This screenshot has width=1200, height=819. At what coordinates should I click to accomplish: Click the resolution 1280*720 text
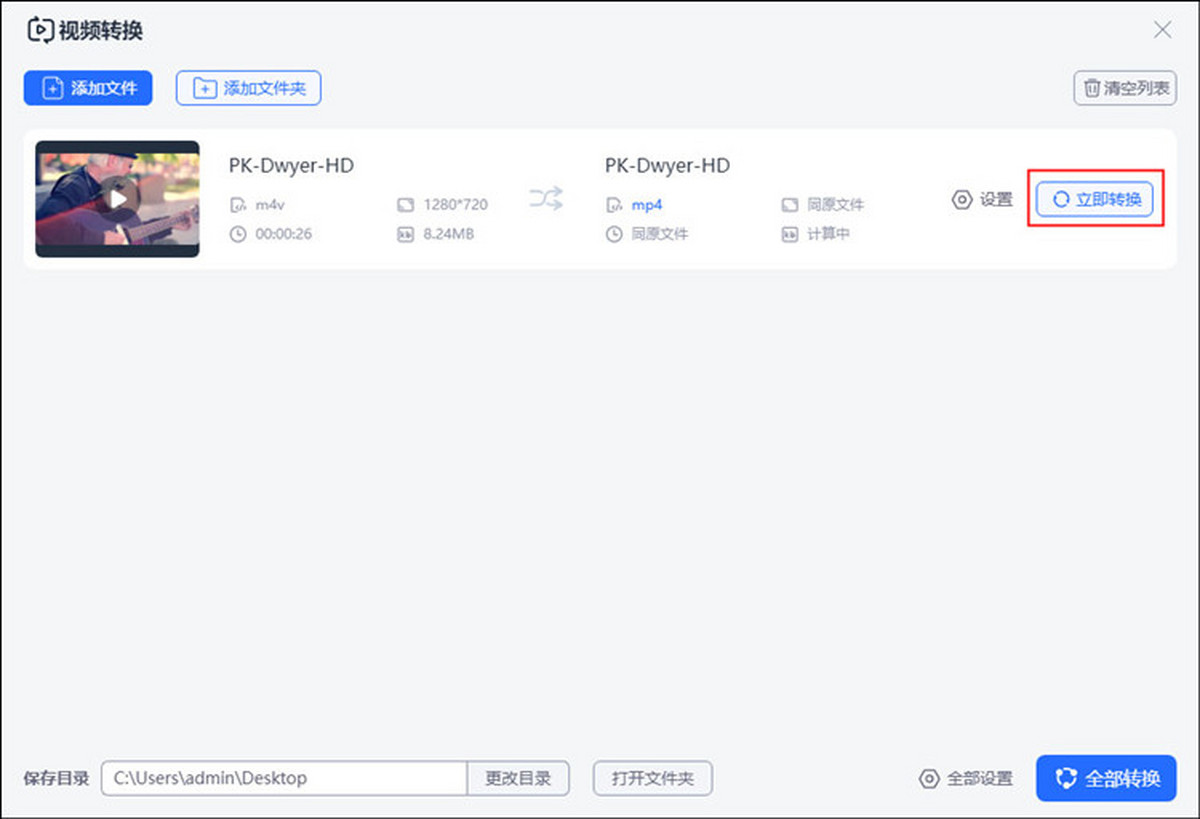[x=455, y=205]
